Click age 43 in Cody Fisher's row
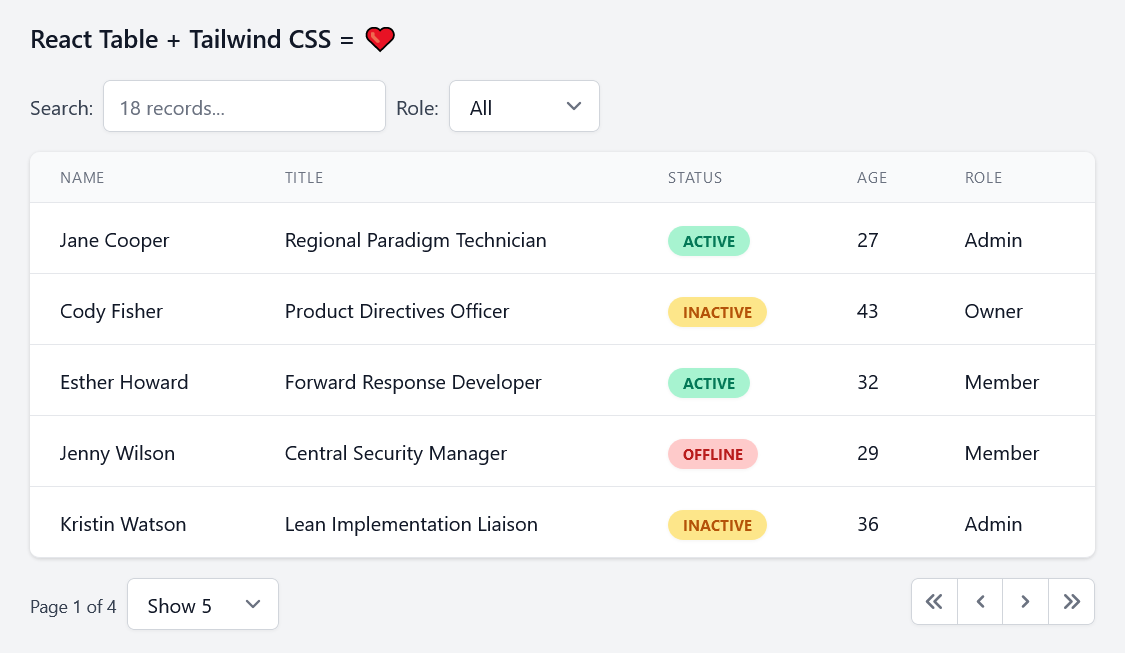The width and height of the screenshot is (1125, 653). 867,311
